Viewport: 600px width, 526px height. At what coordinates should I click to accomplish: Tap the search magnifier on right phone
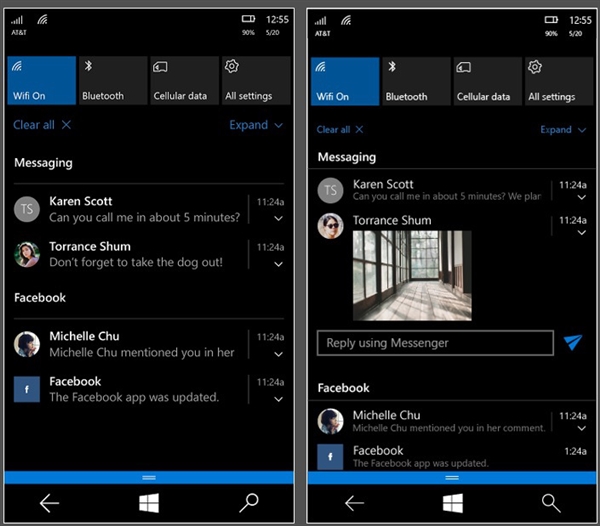551,503
